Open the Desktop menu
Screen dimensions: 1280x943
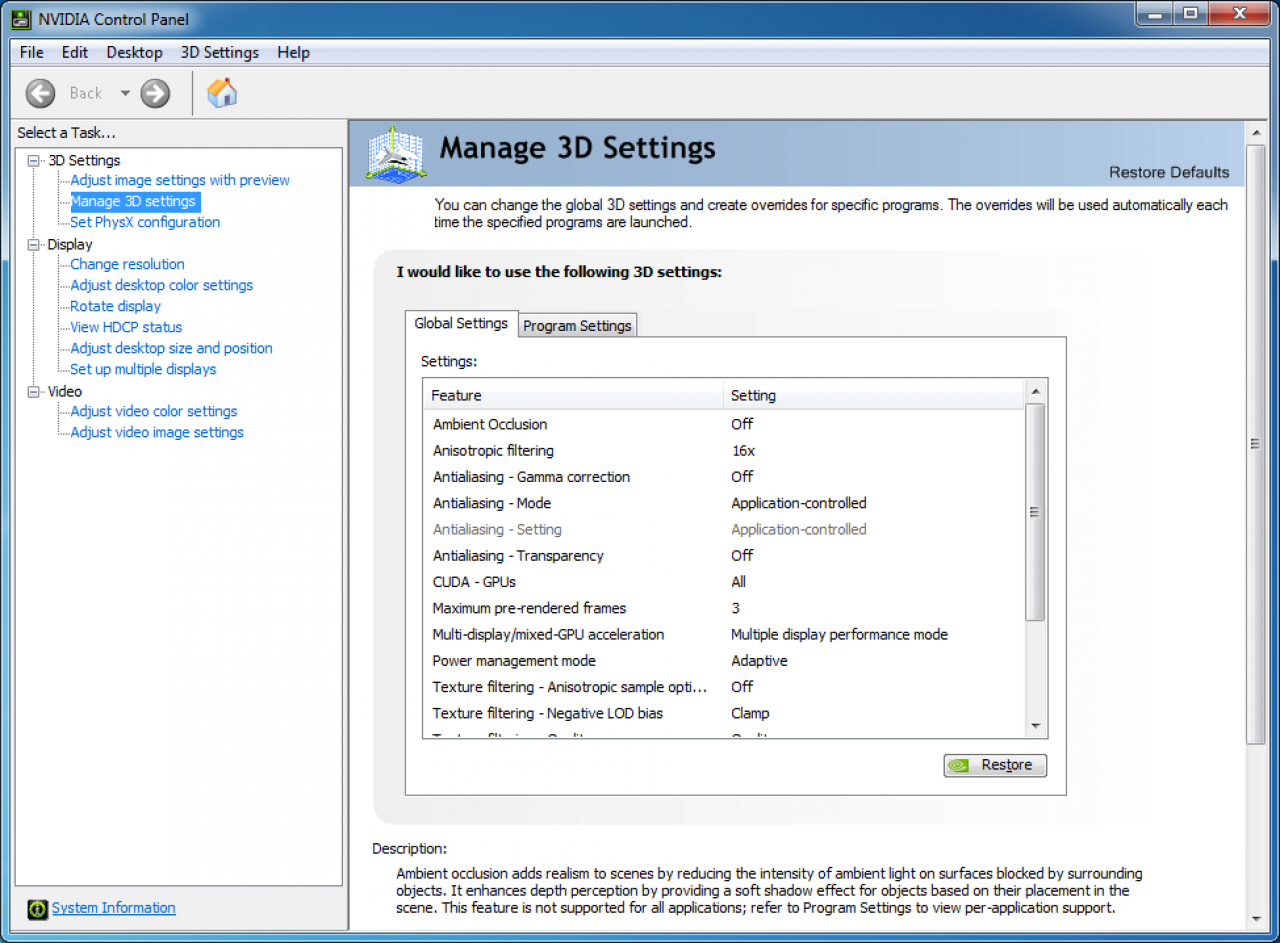[134, 52]
